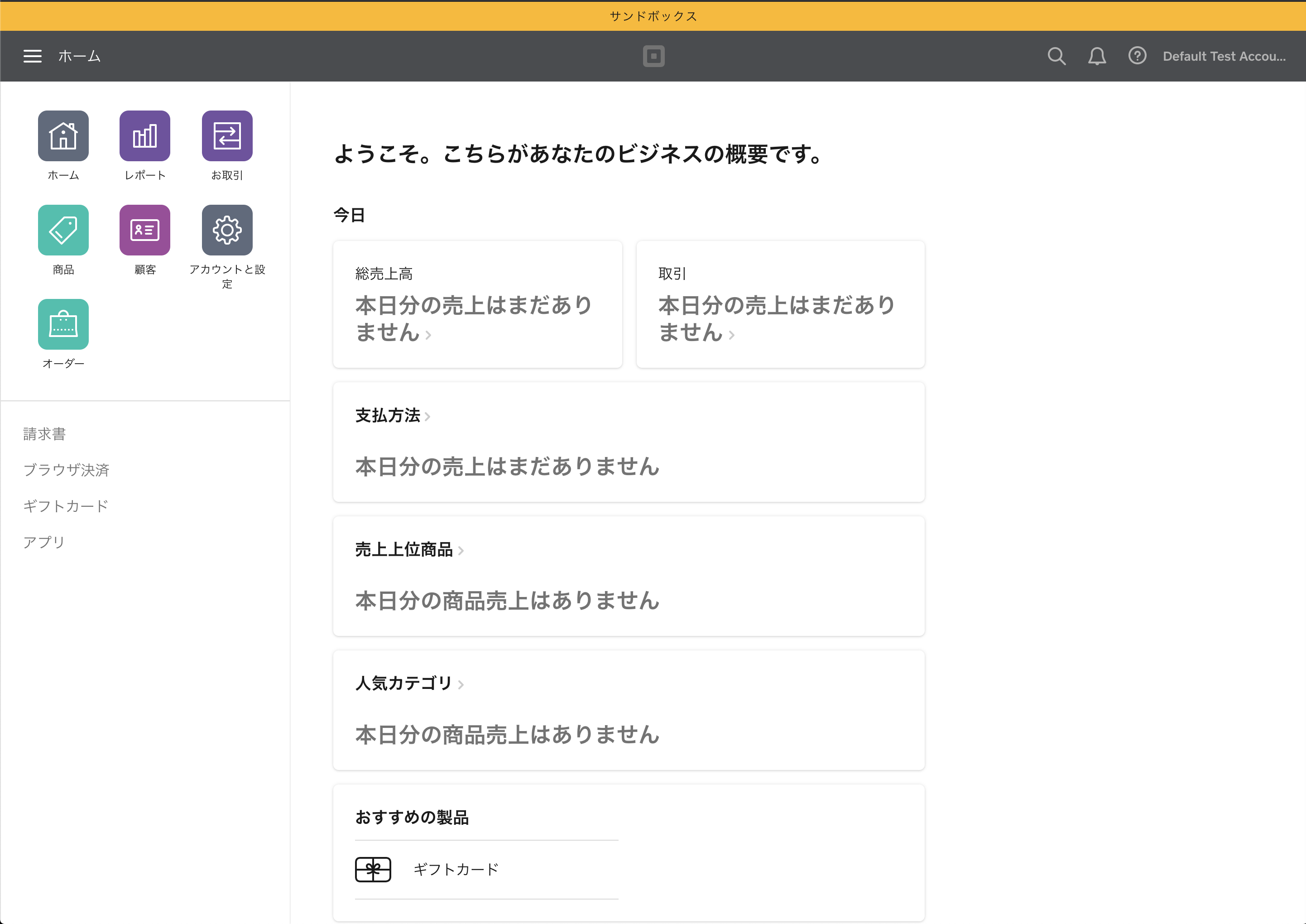The height and width of the screenshot is (924, 1306).
Task: Click the 総売上高 summary card
Action: coord(477,304)
